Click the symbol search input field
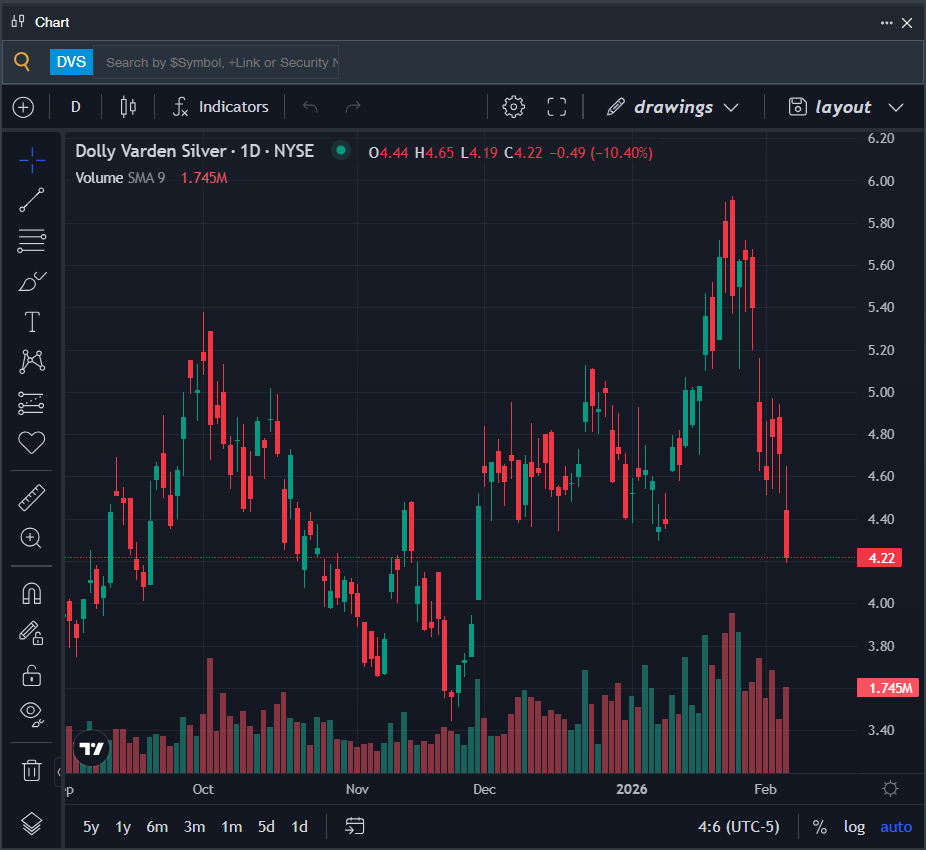Viewport: 926px width, 850px height. tap(220, 62)
